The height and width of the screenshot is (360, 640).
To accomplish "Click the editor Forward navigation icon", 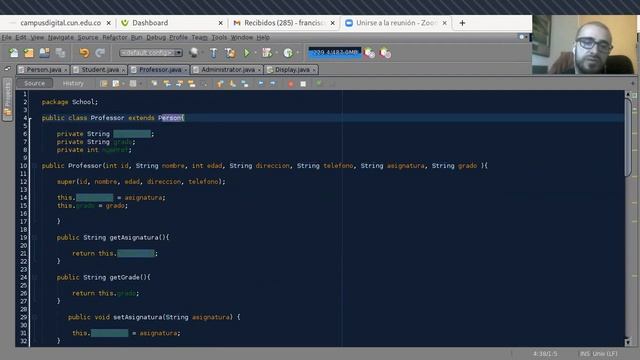I will point(133,83).
